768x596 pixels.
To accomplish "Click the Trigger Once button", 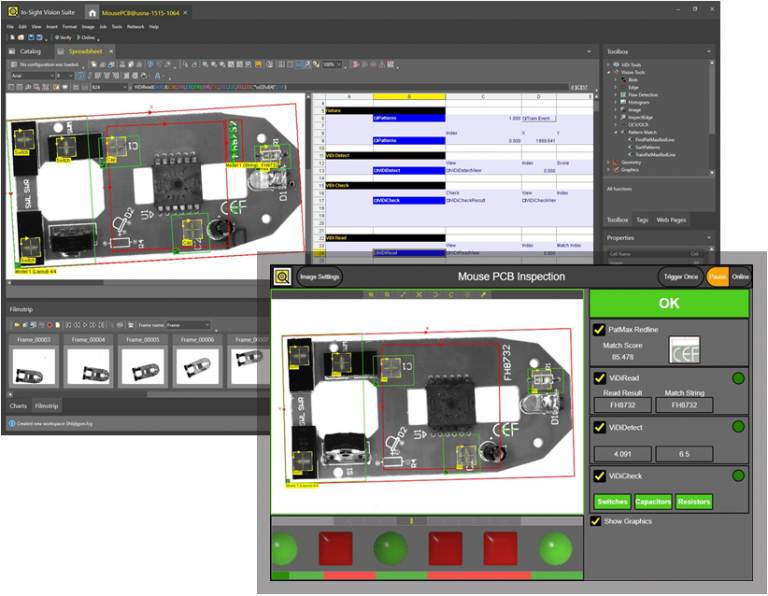I will point(681,277).
